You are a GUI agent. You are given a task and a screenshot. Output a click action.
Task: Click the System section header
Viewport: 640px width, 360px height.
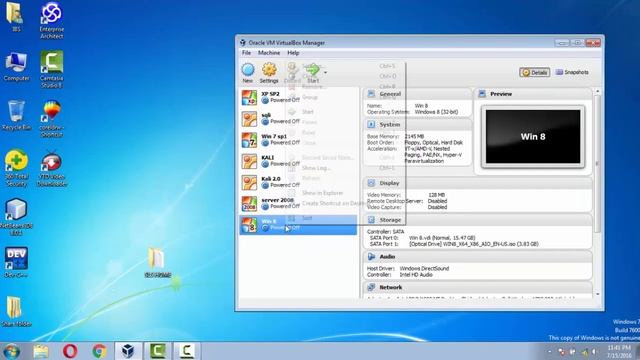coord(417,124)
